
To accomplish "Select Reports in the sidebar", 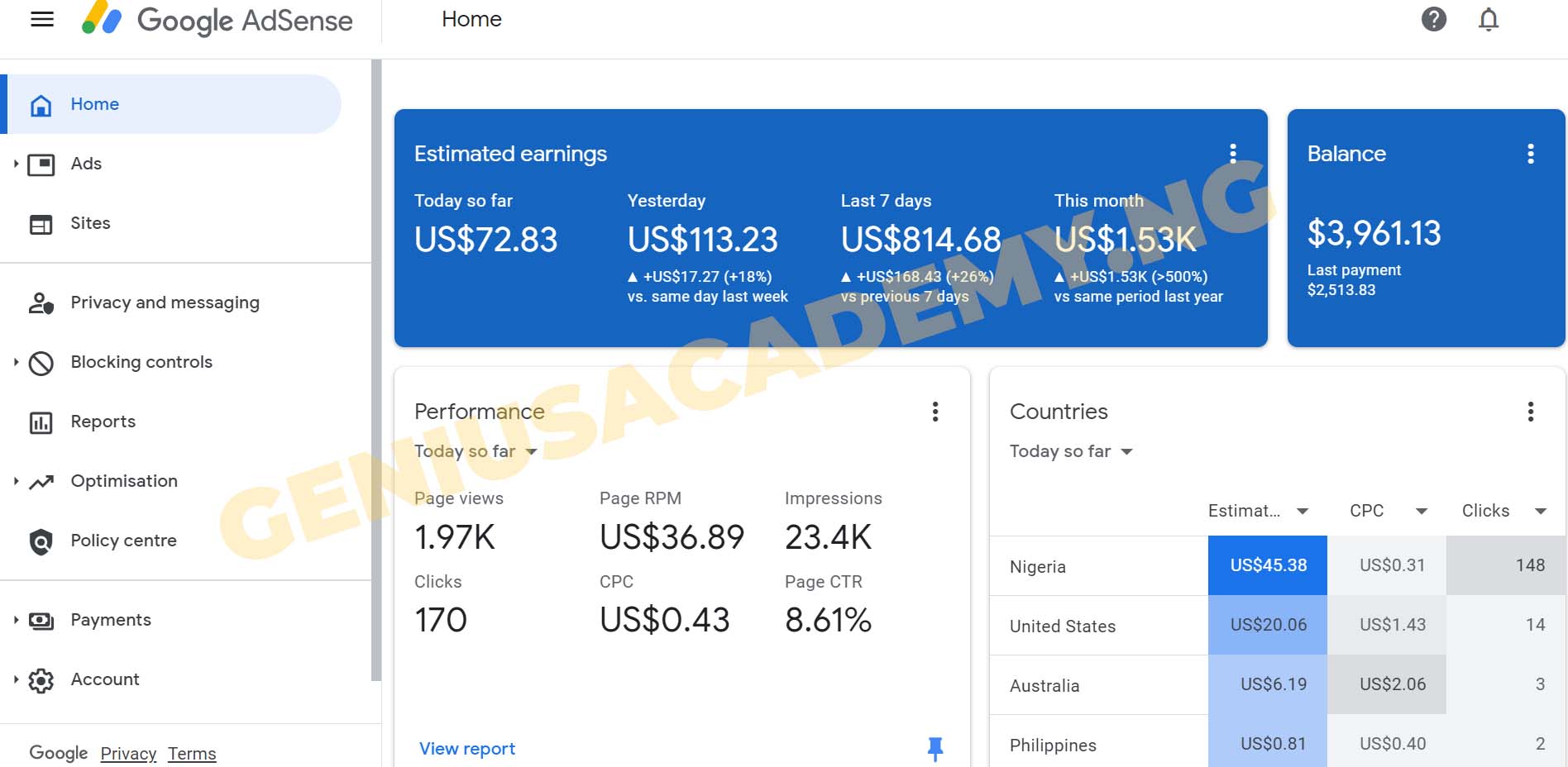I will (x=103, y=422).
